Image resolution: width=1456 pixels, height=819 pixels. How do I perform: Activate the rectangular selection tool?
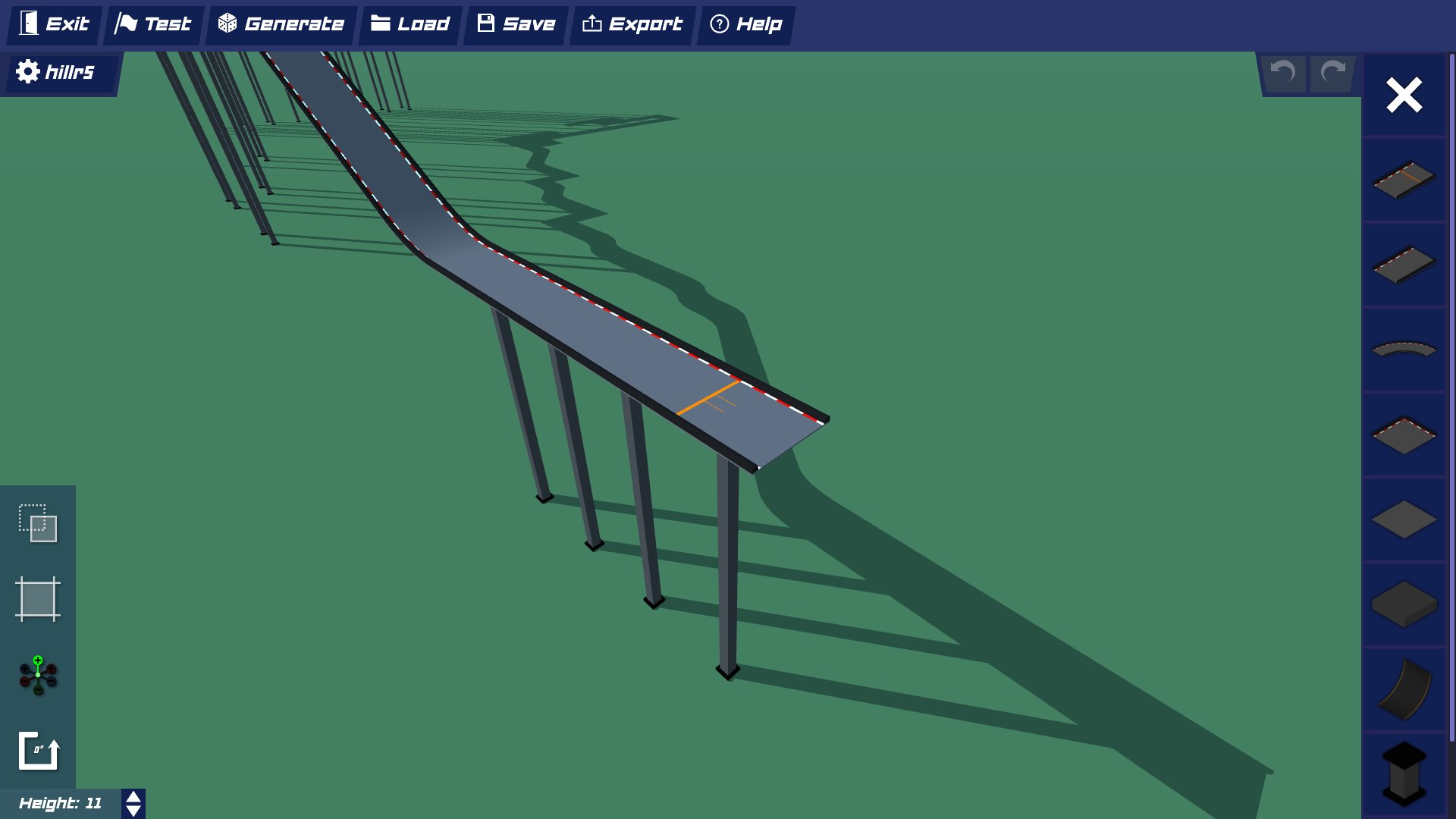pyautogui.click(x=36, y=599)
